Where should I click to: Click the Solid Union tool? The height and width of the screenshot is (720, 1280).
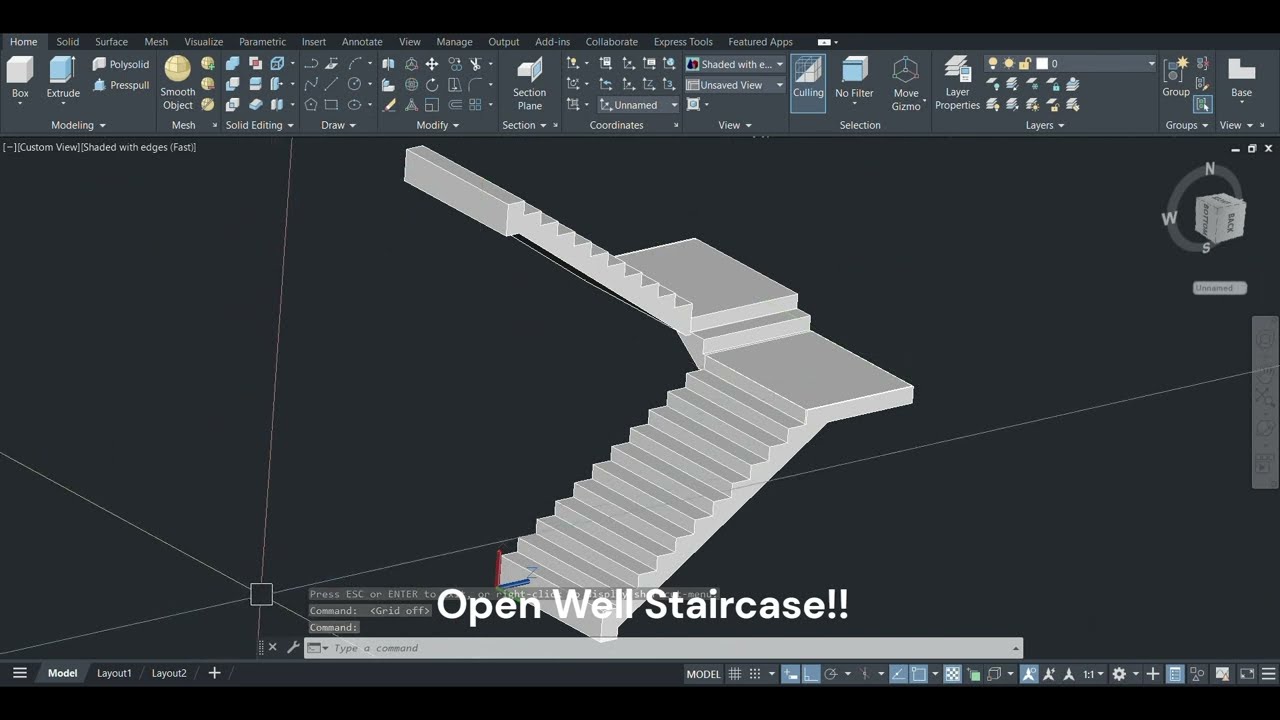pyautogui.click(x=232, y=64)
